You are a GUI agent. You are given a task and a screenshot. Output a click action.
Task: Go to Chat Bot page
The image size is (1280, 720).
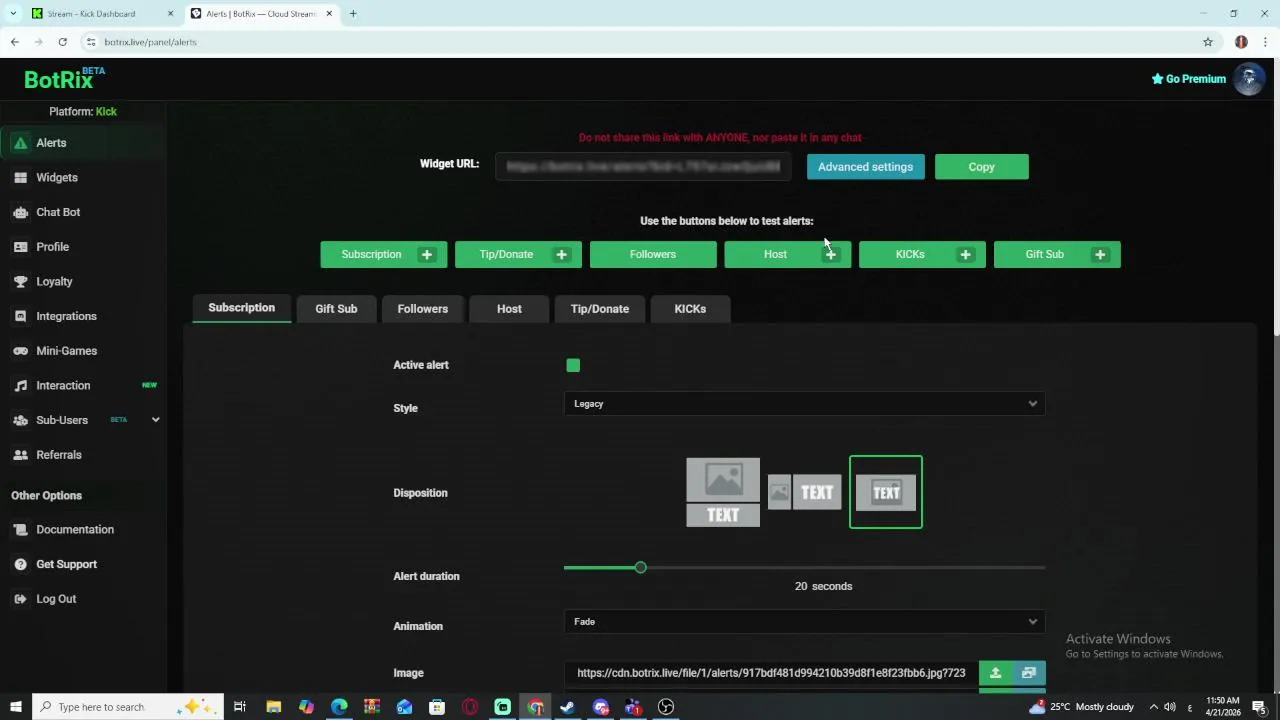tap(83, 212)
